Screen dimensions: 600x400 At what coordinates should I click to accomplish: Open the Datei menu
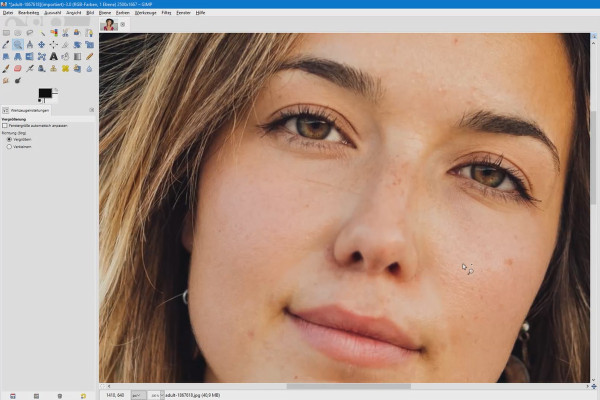(x=8, y=13)
